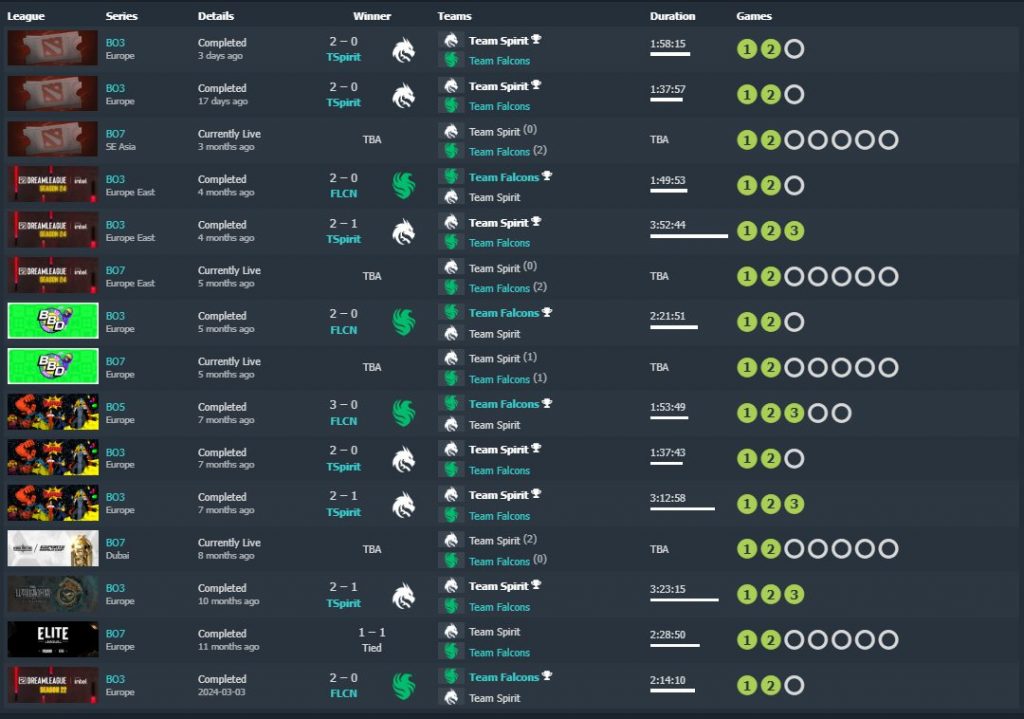Viewport: 1024px width, 719px height.
Task: Open game 3 of the 10 months ago series
Action: [794, 595]
